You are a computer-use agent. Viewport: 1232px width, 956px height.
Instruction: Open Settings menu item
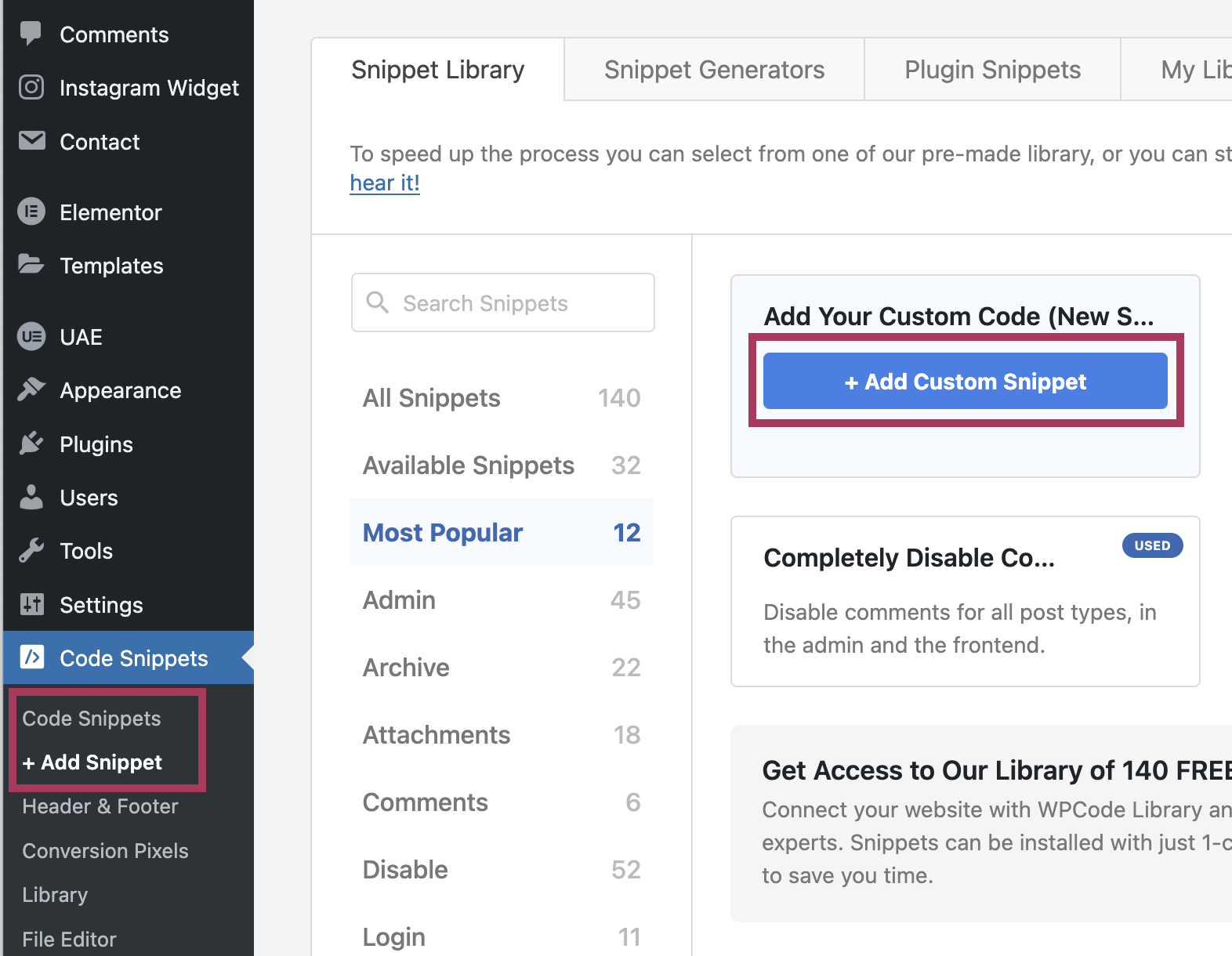(129, 605)
